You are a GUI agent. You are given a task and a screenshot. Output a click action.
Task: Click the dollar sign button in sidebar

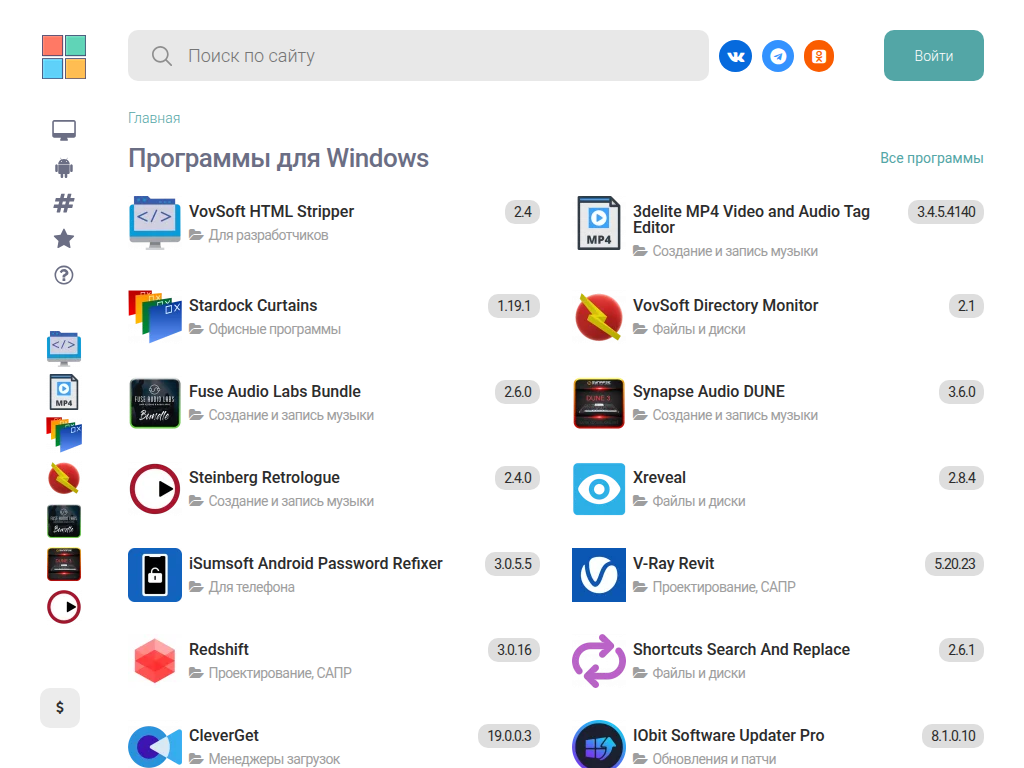coord(60,708)
